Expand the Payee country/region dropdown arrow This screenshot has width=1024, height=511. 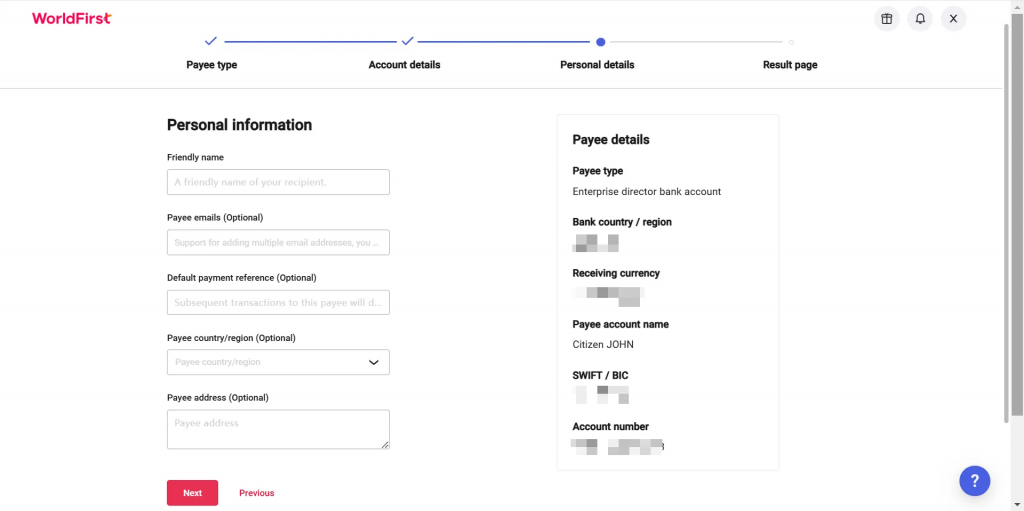coord(374,362)
